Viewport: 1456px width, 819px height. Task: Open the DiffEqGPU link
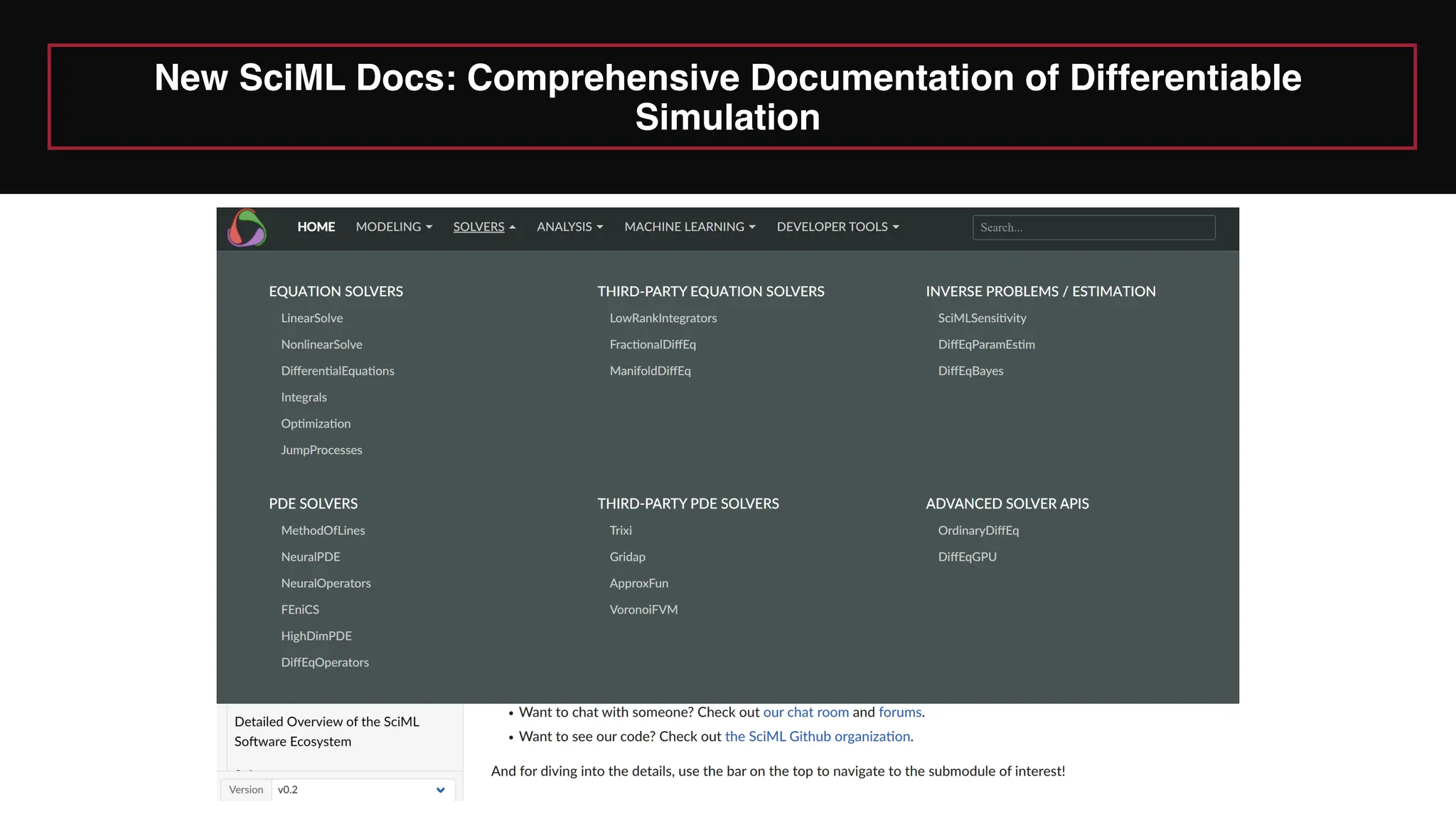point(967,557)
